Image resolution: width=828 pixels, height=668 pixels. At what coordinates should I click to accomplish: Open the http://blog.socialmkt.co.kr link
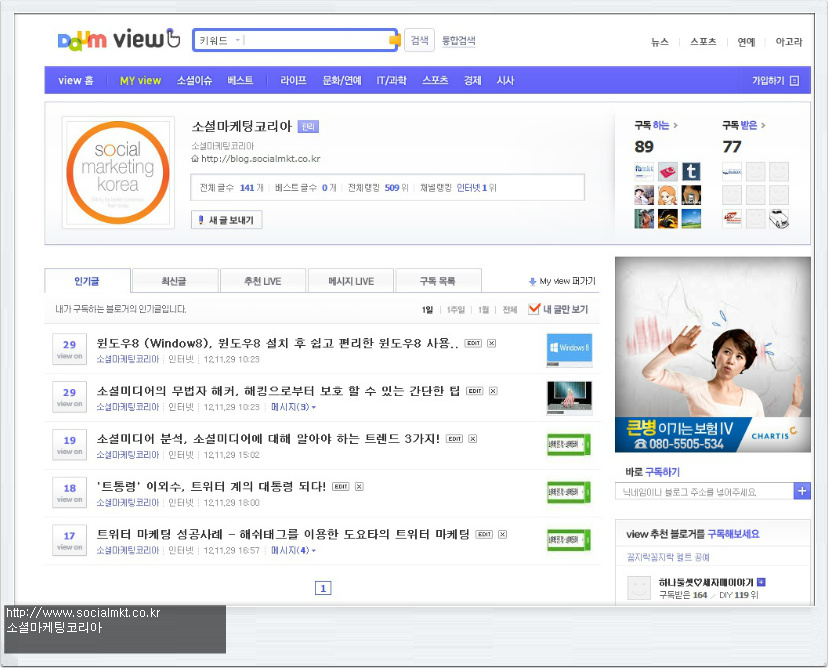(260, 159)
